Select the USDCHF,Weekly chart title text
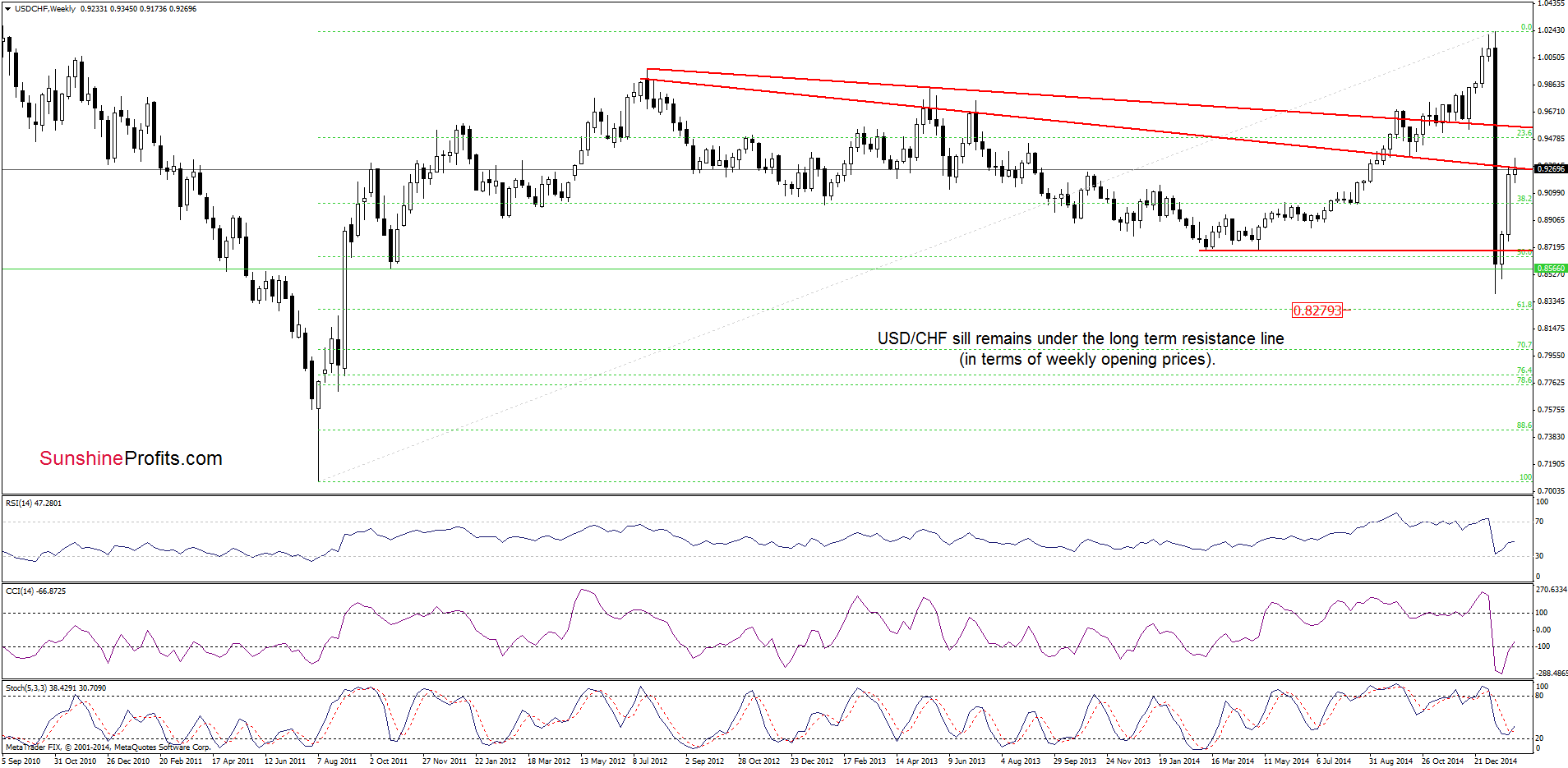Screen dimensions: 1568x768 pos(44,9)
